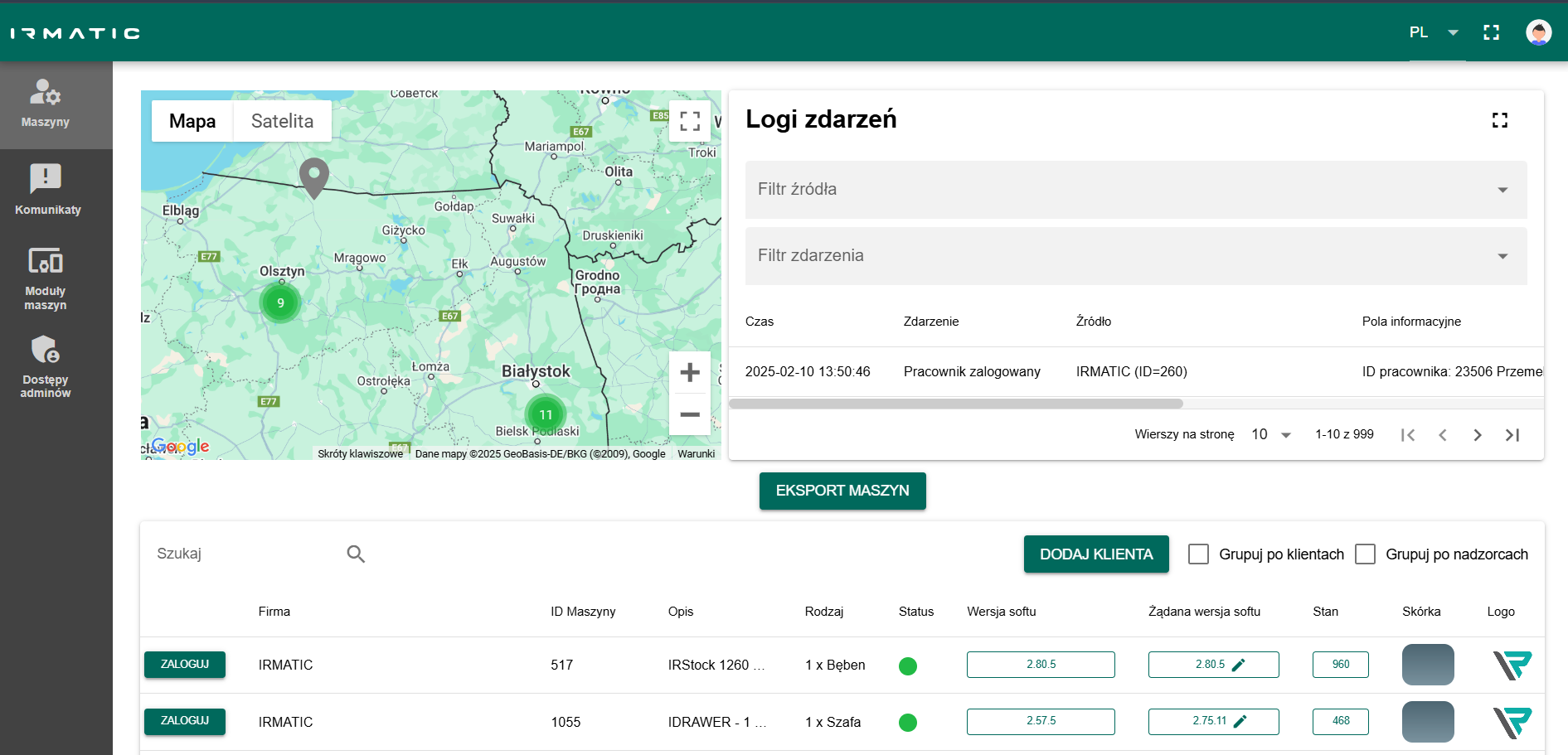Click the cluster marker labeled 9
1568x755 pixels.
(280, 302)
